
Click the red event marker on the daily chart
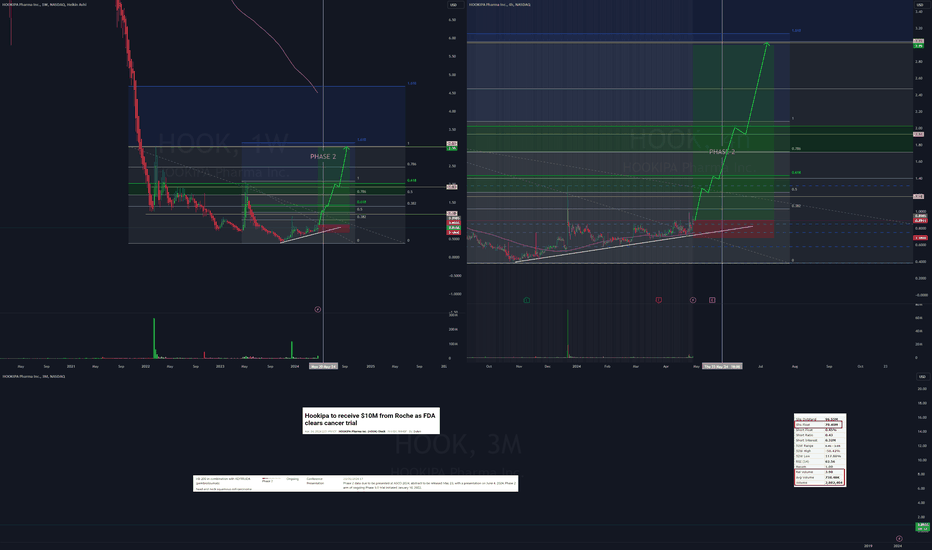click(659, 300)
